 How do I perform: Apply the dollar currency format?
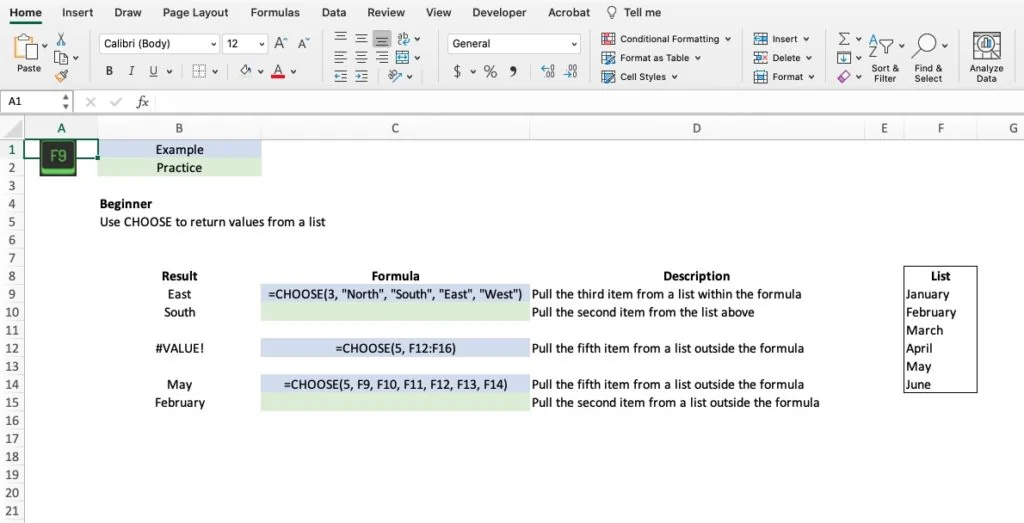click(x=457, y=71)
